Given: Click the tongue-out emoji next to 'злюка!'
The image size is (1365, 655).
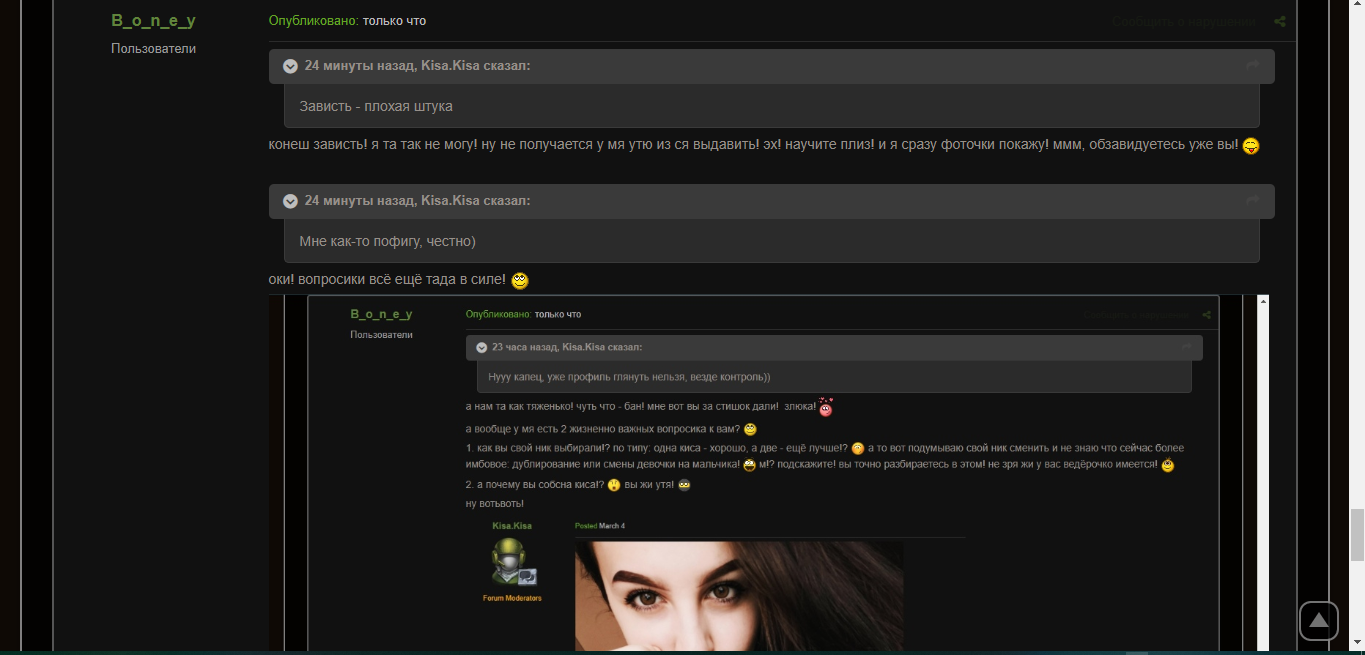Looking at the screenshot, I should click(x=824, y=406).
